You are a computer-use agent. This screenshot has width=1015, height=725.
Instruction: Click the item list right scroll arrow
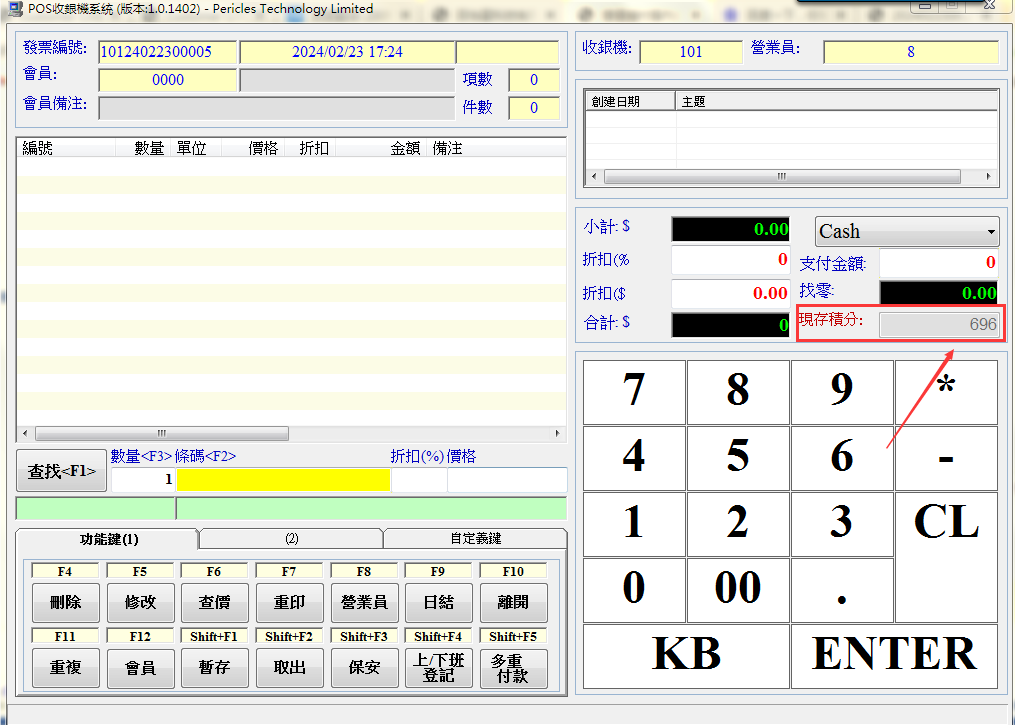click(557, 433)
